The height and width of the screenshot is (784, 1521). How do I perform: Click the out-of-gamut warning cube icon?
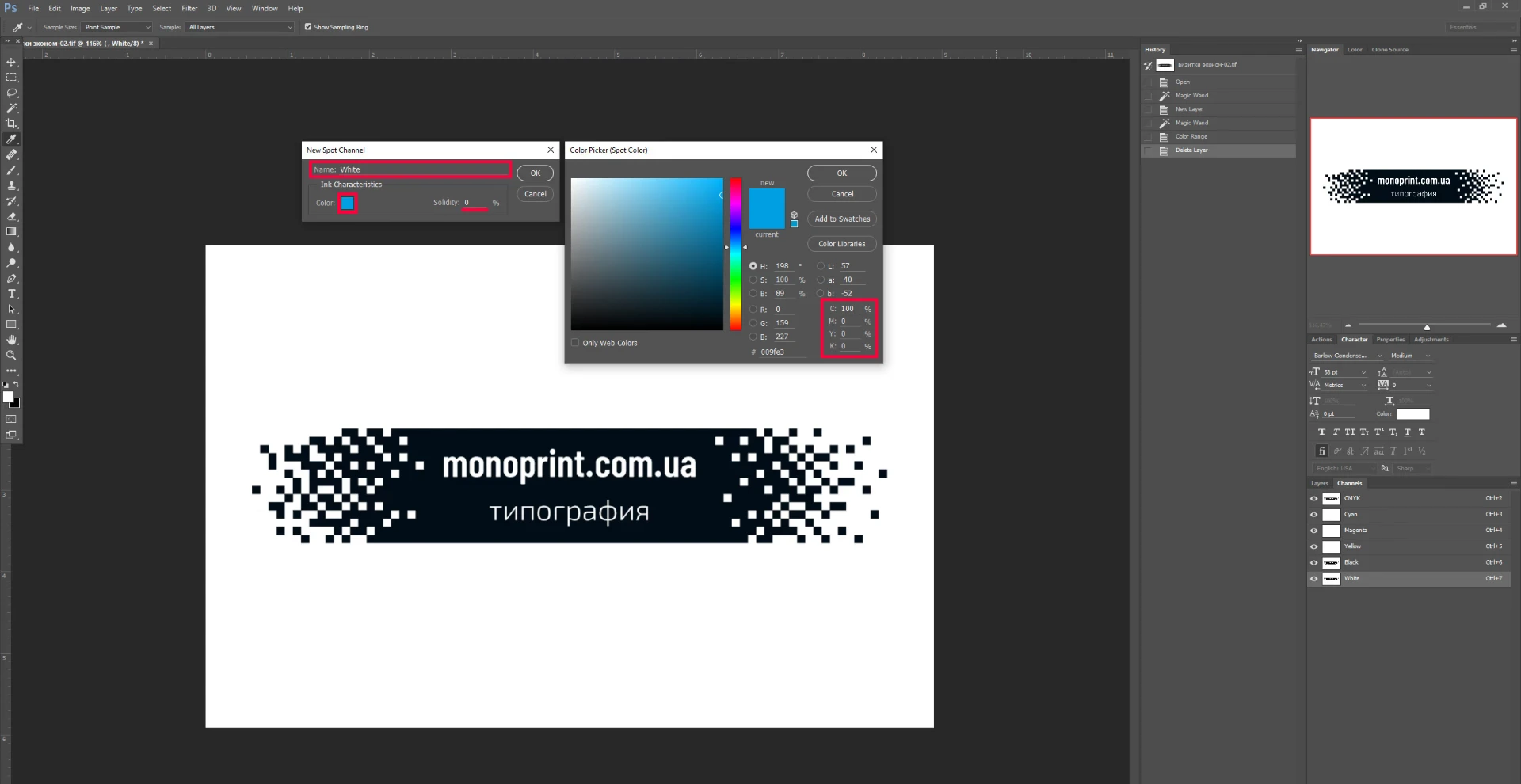(794, 215)
